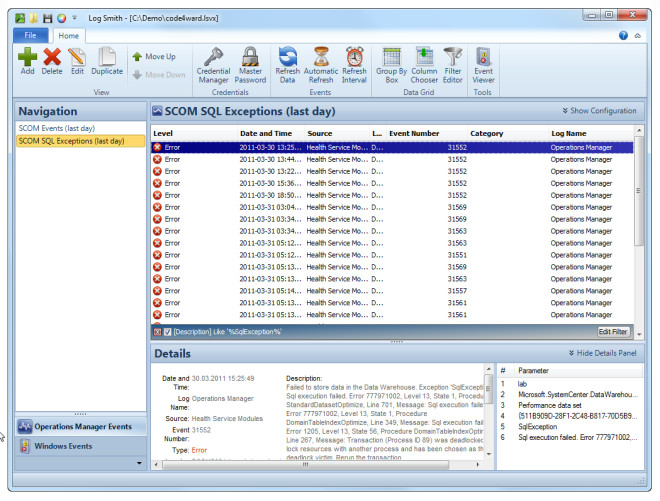This screenshot has height=501, width=660.
Task: Click the grid scroll down arrow
Action: pos(639,334)
